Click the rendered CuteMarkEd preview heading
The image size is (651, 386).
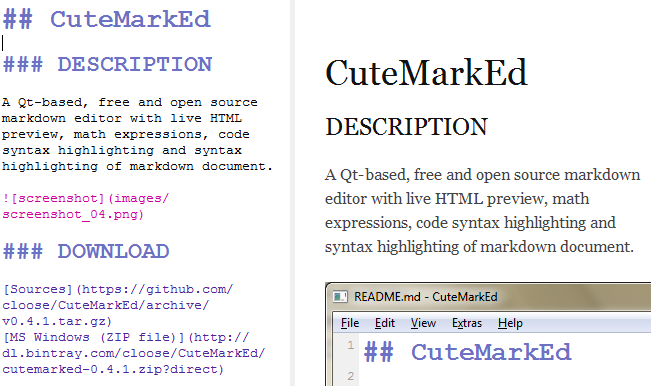click(426, 73)
